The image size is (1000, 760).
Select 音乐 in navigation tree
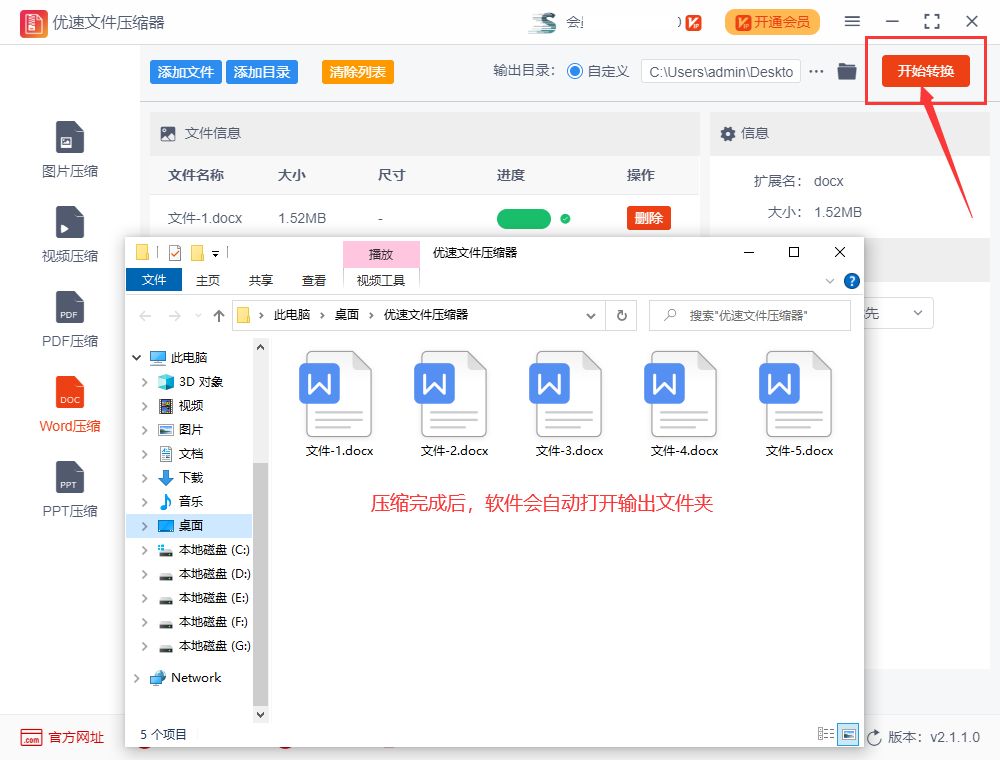pos(190,502)
